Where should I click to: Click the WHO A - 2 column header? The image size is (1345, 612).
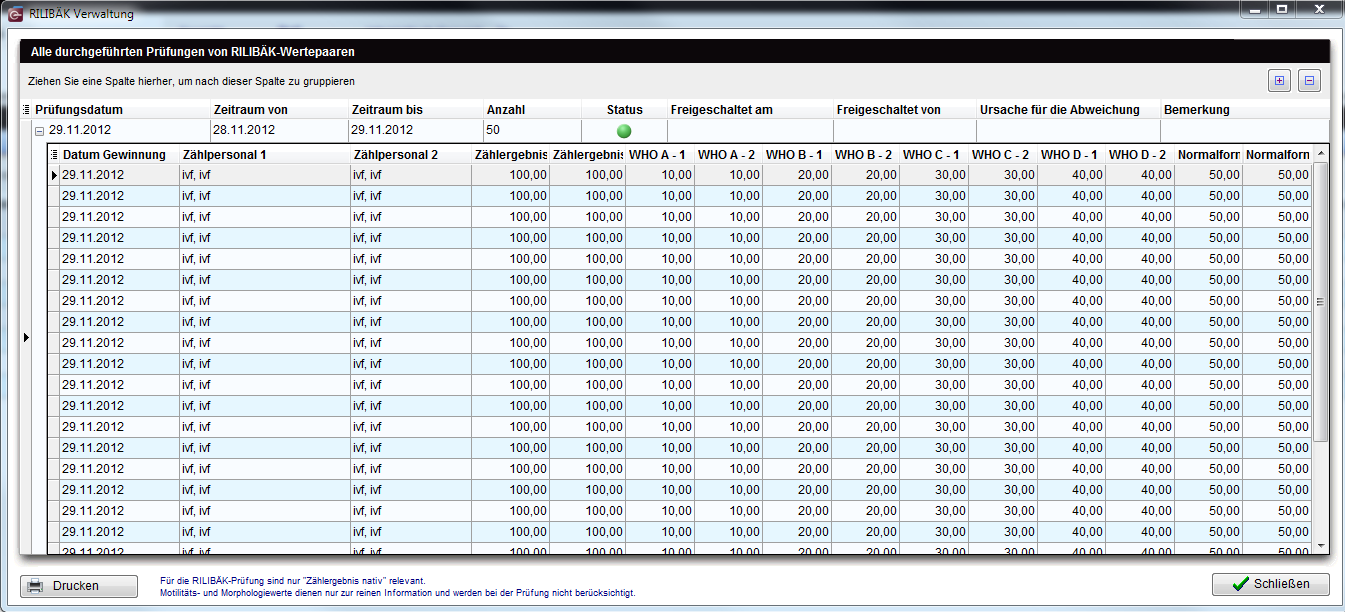(x=729, y=154)
